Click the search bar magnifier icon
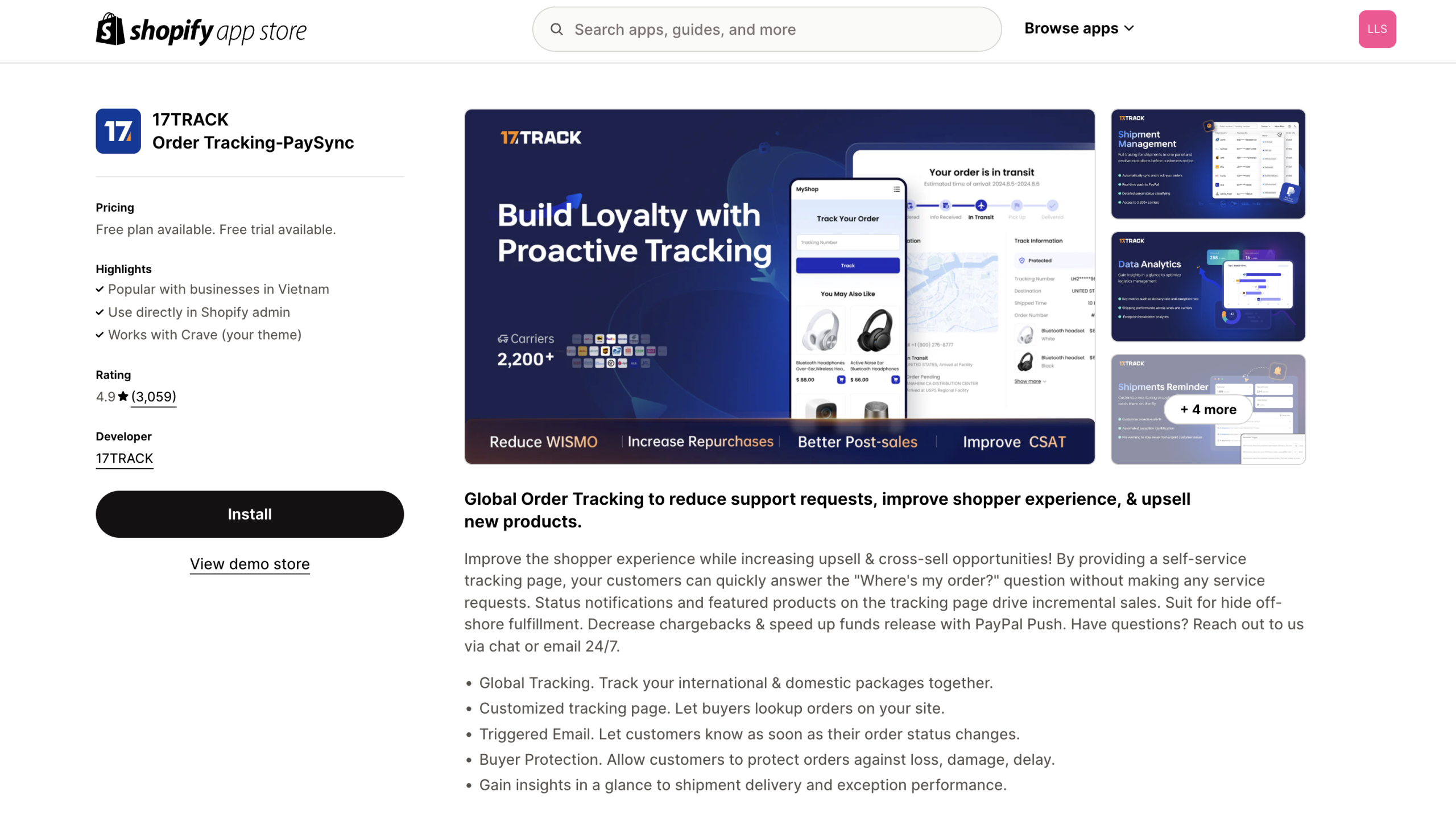The width and height of the screenshot is (1456, 816). pos(557,29)
